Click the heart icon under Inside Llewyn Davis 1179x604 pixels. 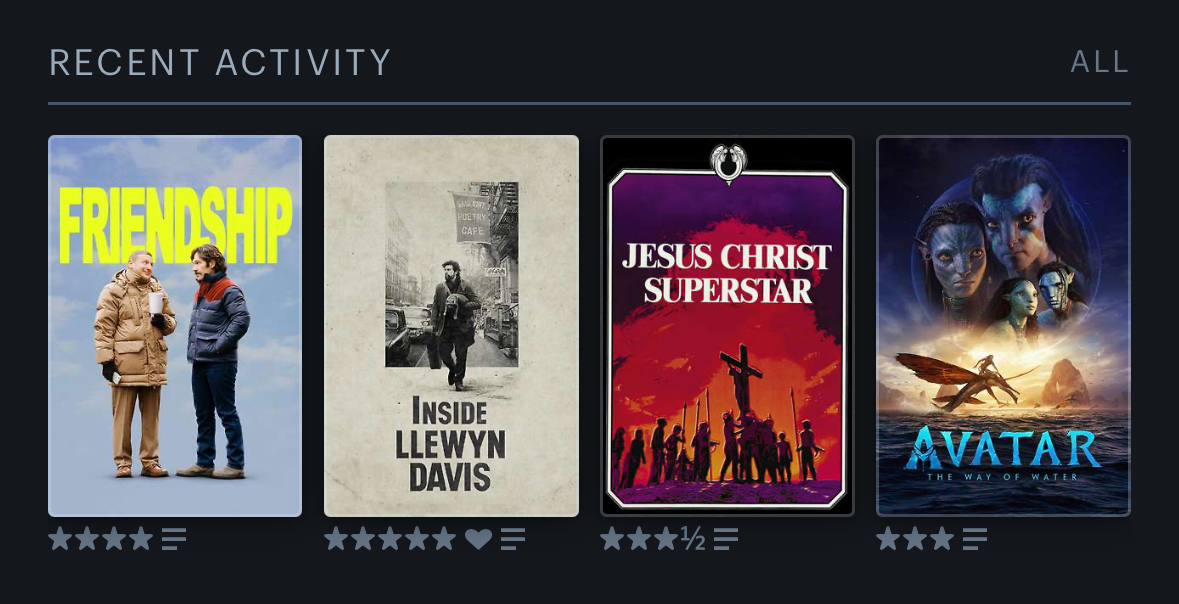pos(478,539)
